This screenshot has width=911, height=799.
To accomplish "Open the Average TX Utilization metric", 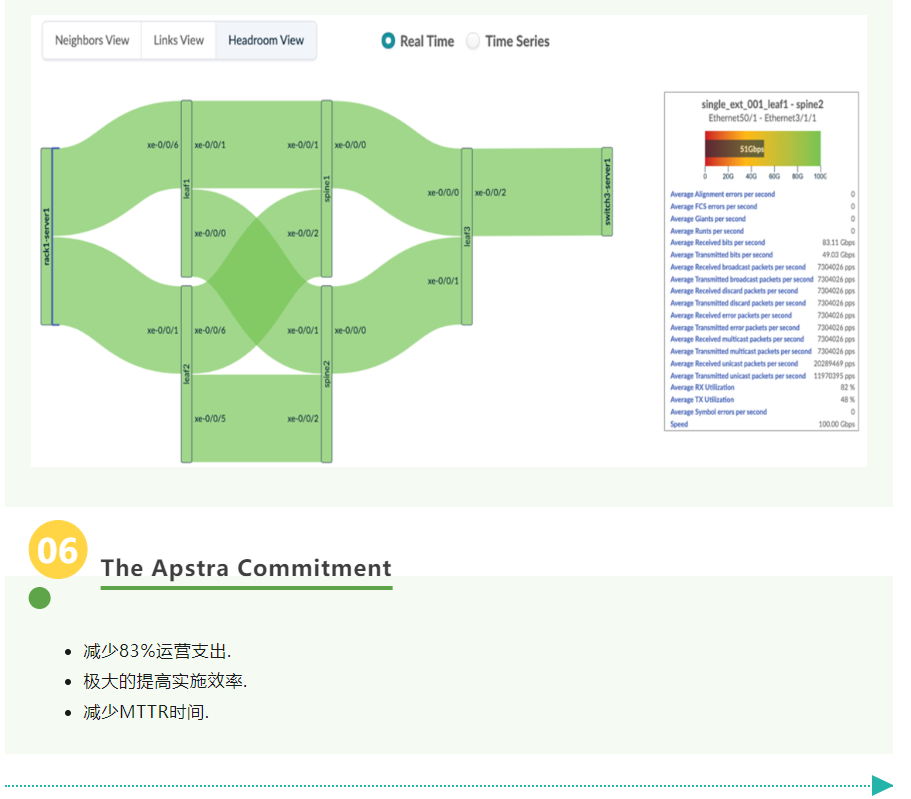I will (x=702, y=399).
